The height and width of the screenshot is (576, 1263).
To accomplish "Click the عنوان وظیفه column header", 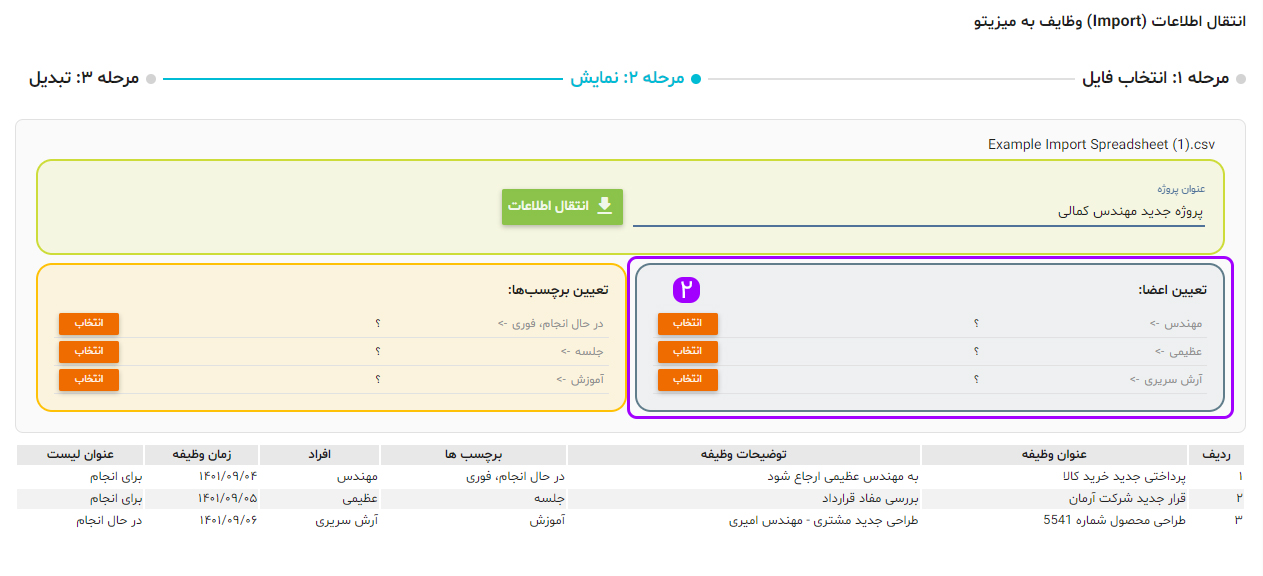I will point(1054,455).
